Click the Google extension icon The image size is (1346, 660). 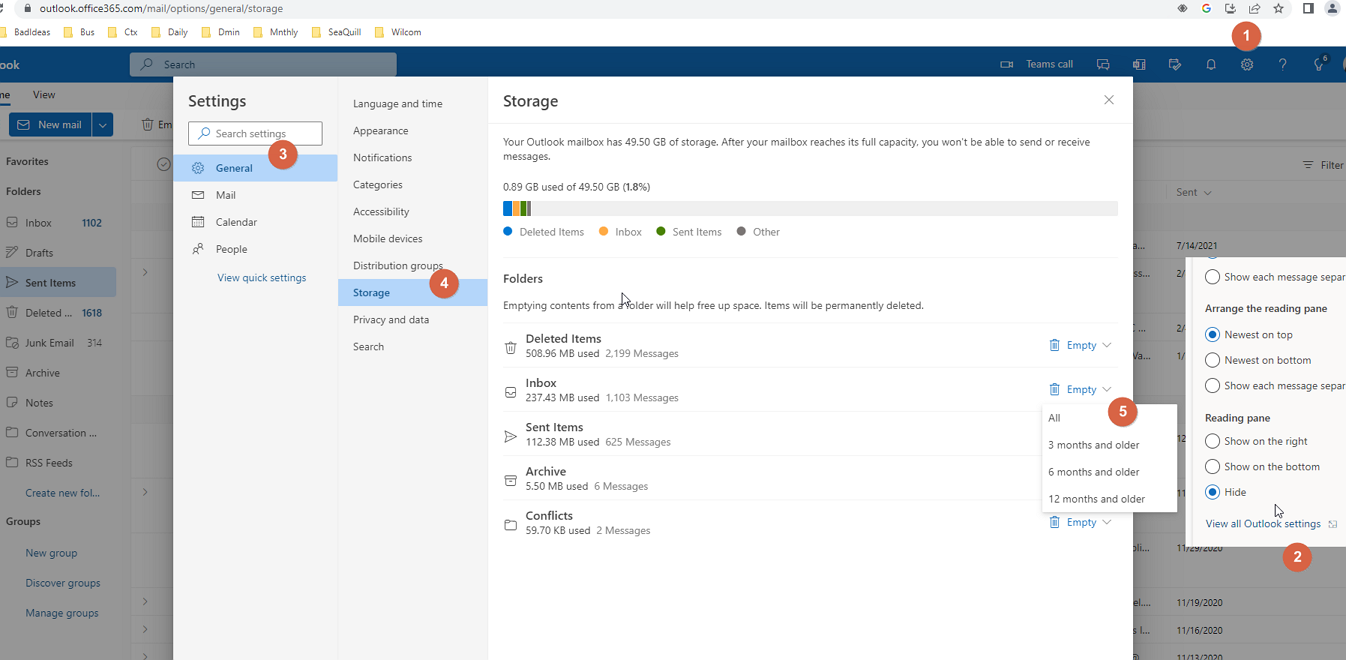tap(1206, 8)
